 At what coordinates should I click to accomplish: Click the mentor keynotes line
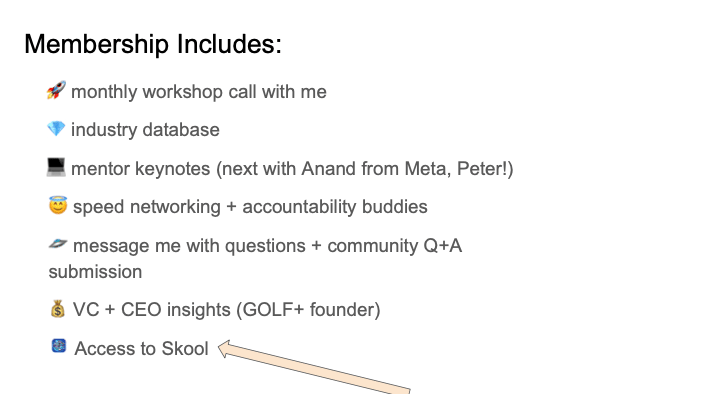tap(292, 169)
